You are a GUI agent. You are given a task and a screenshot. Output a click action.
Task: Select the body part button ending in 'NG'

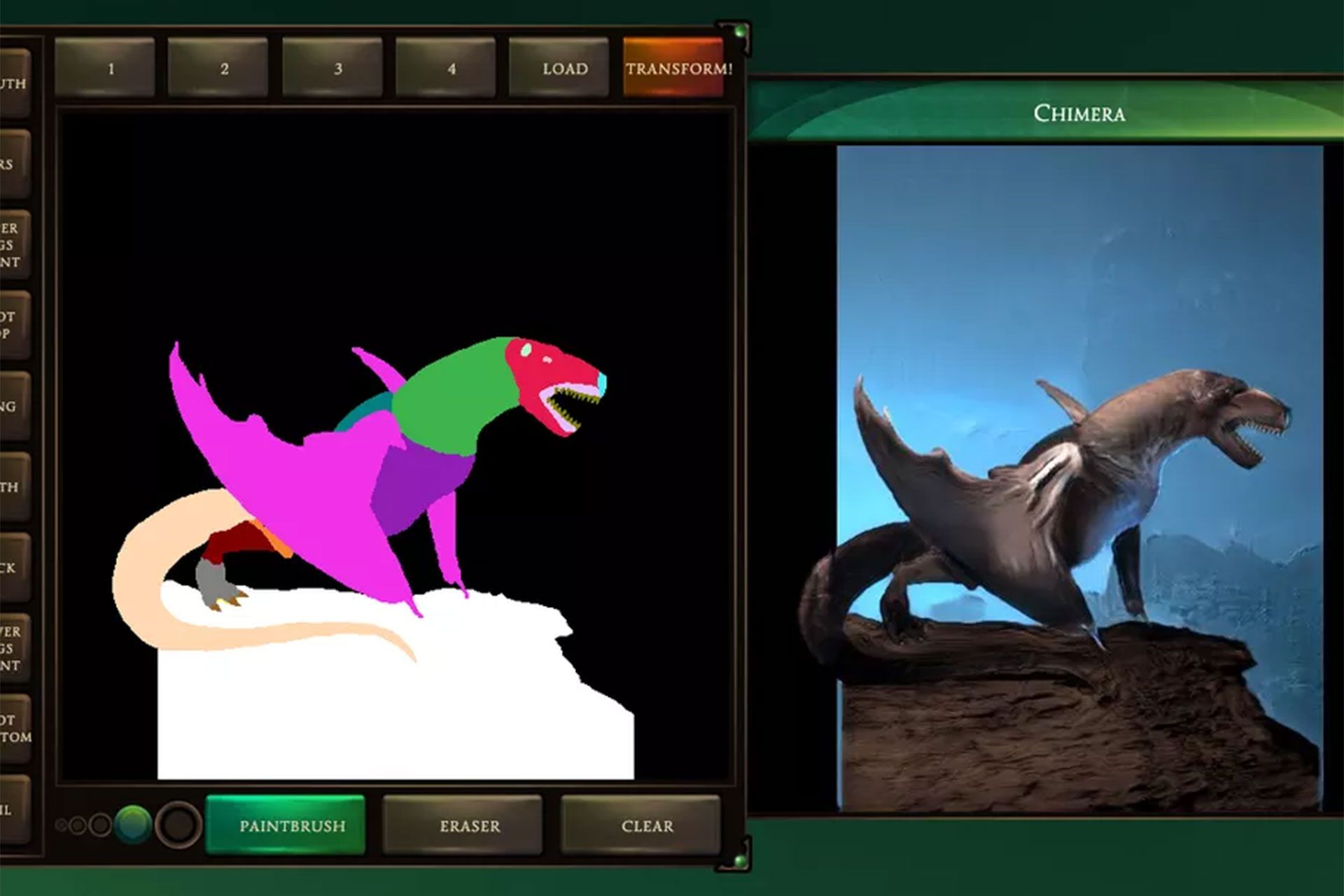pos(14,406)
